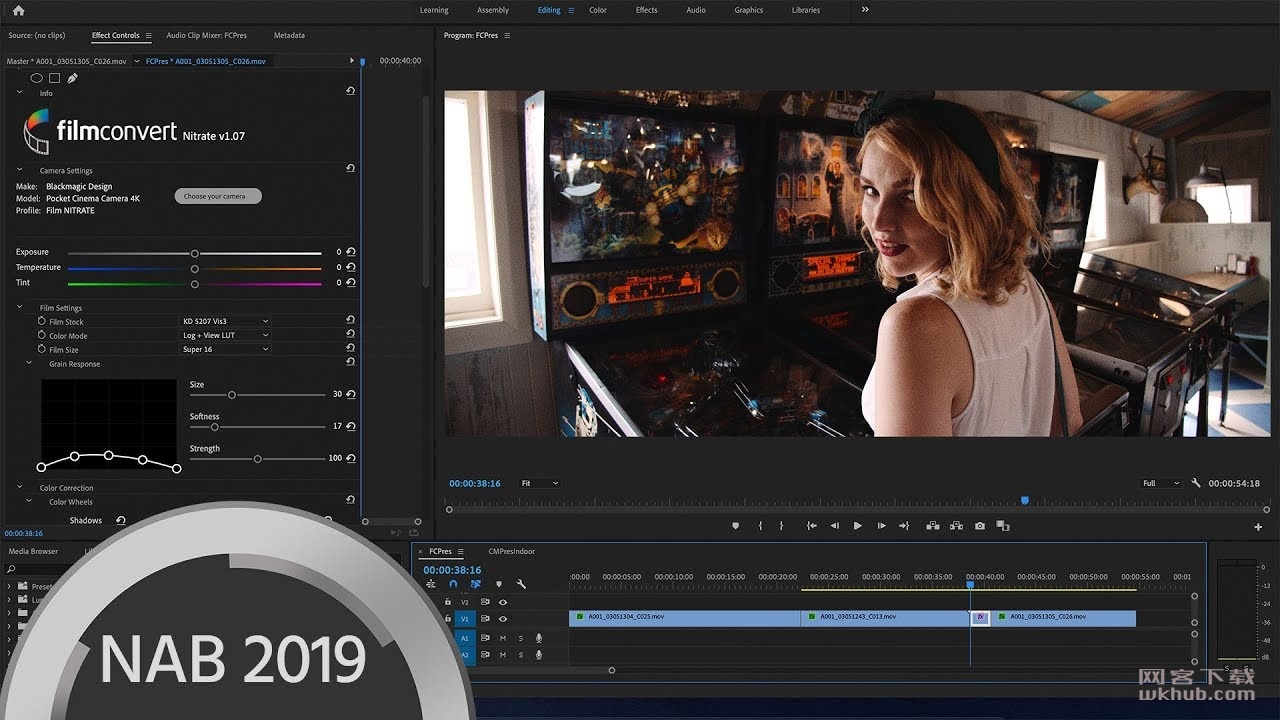Image resolution: width=1280 pixels, height=720 pixels.
Task: Show overflow workspaces chevron
Action: pos(865,10)
